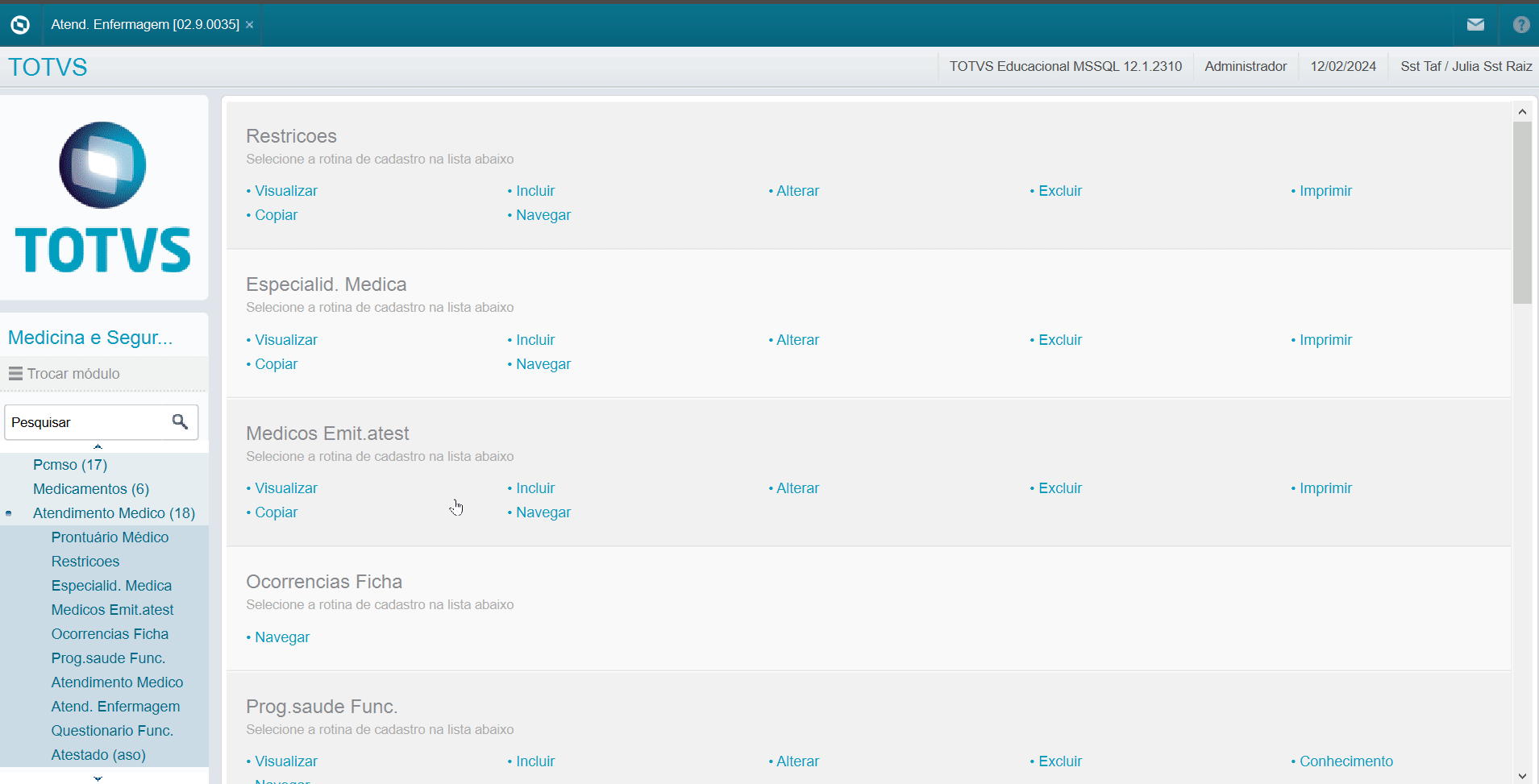The width and height of the screenshot is (1539, 784).
Task: Click Imprimir under Especialid. Medica
Action: click(1325, 340)
